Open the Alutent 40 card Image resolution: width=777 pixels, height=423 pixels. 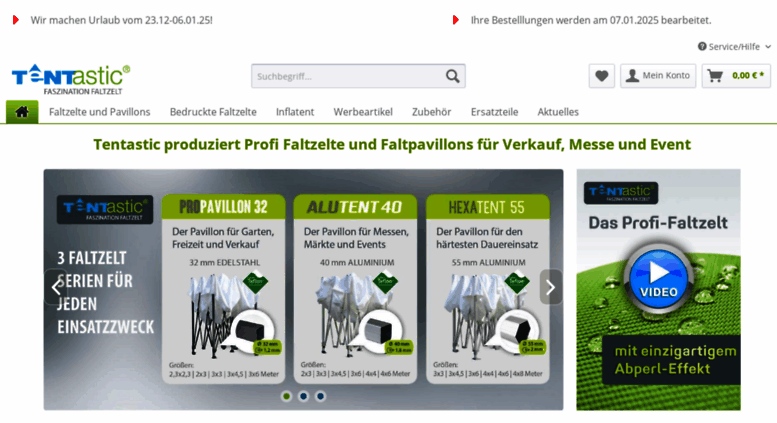[356, 289]
